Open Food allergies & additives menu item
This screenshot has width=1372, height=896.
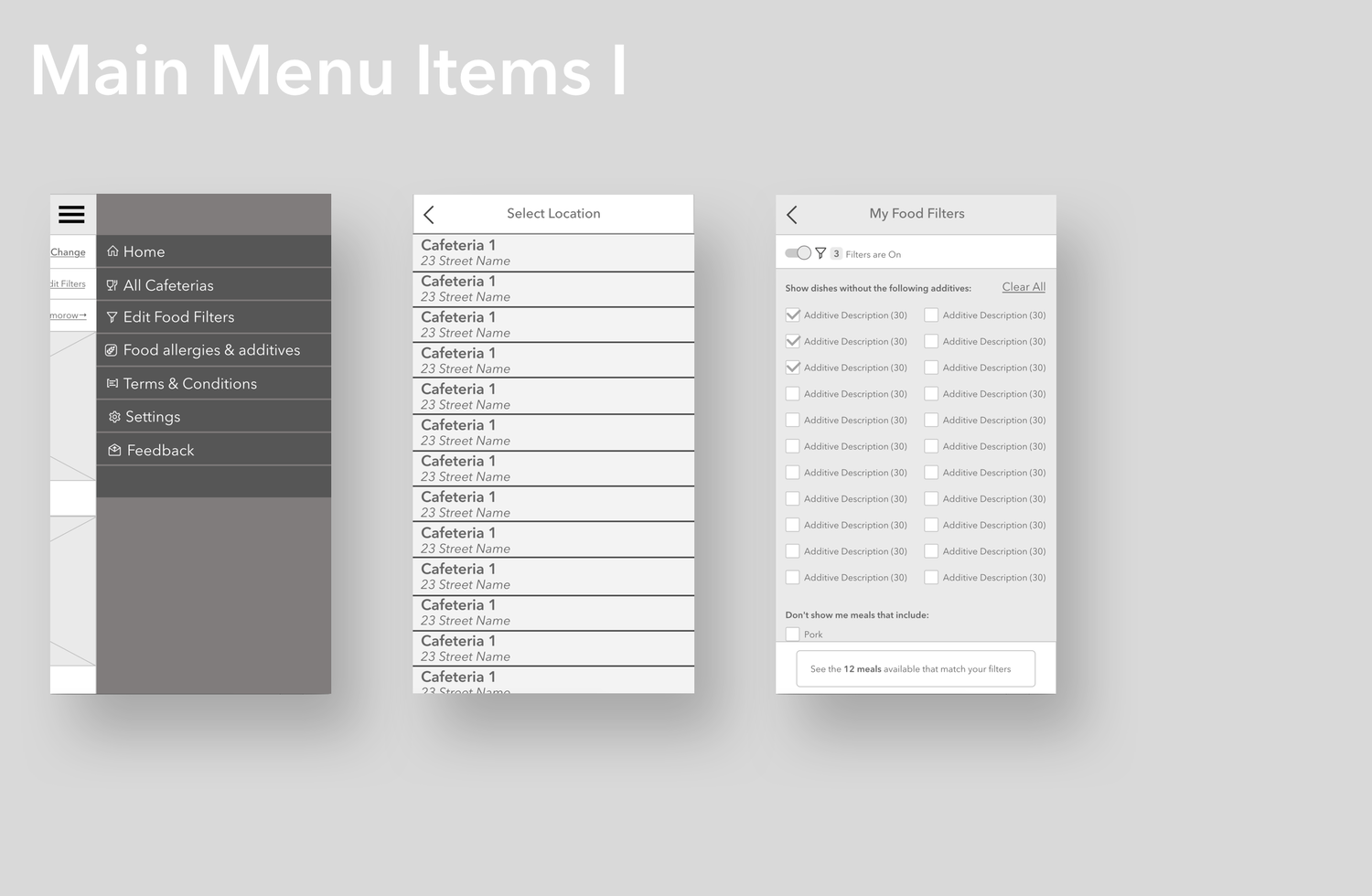click(x=214, y=350)
